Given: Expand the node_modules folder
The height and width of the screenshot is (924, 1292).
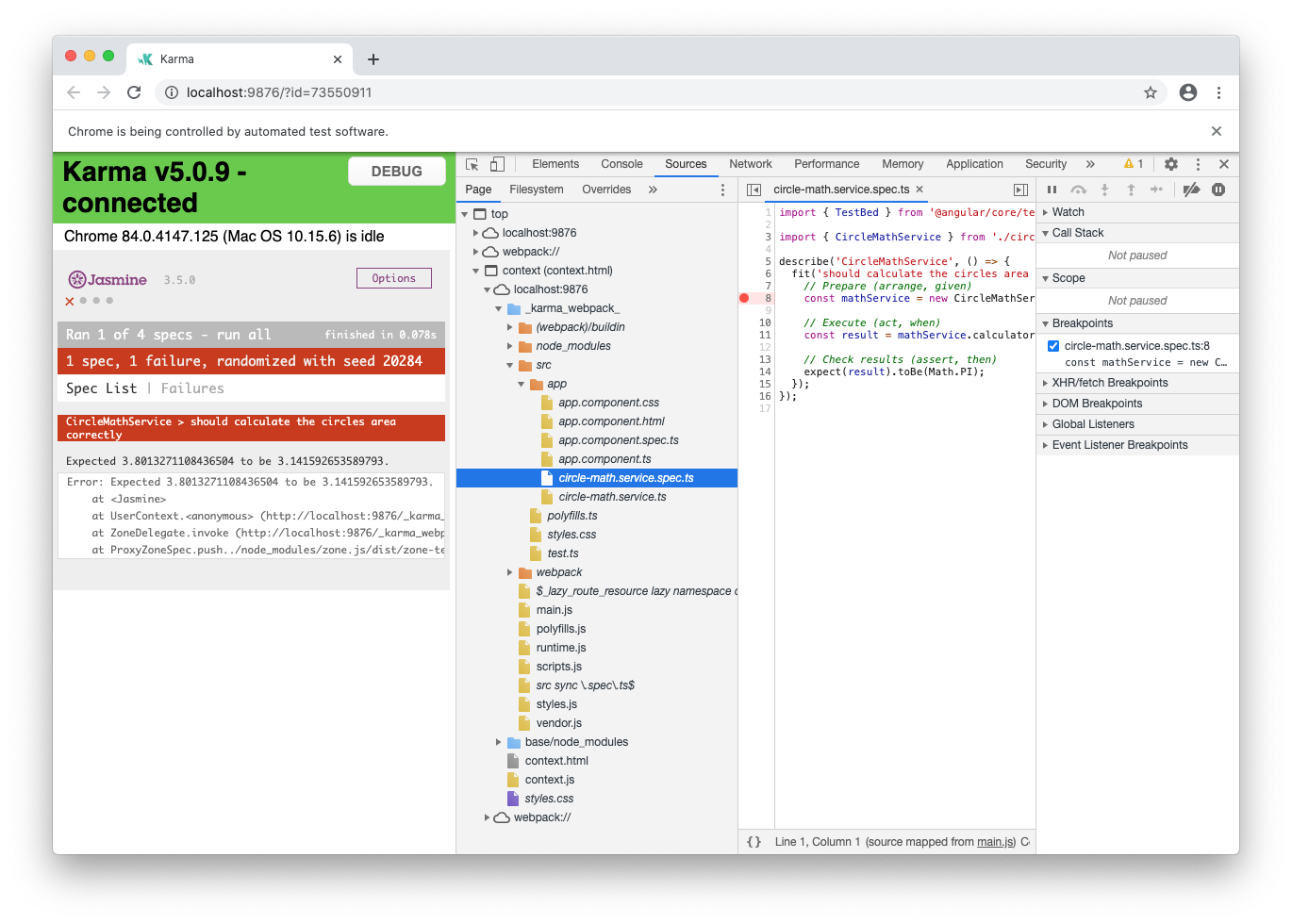Looking at the screenshot, I should pos(510,346).
